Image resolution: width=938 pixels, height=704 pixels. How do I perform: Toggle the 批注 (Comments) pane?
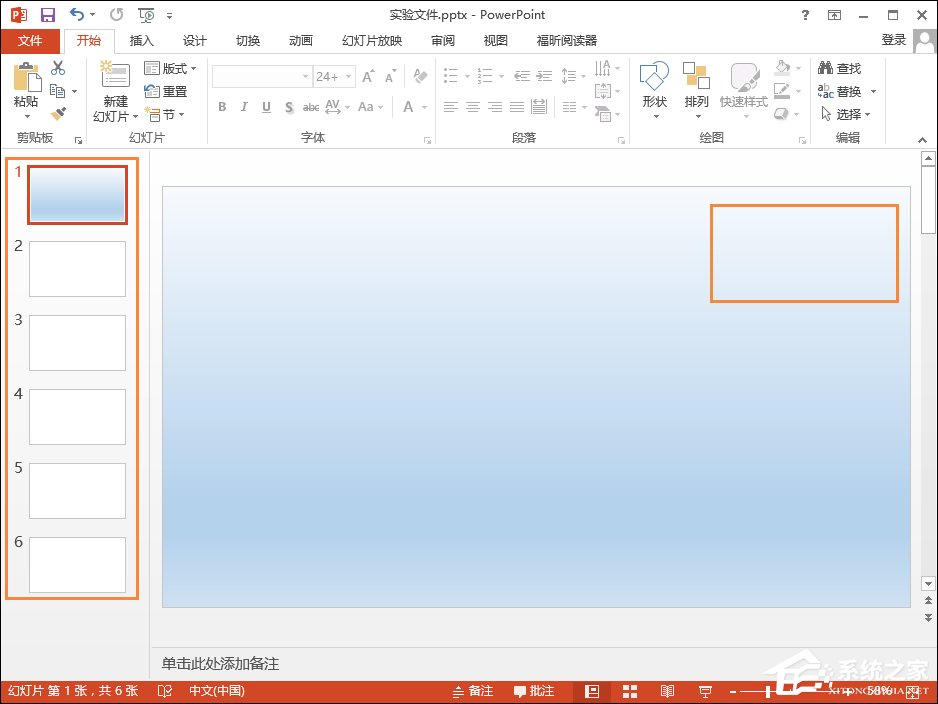[x=534, y=690]
